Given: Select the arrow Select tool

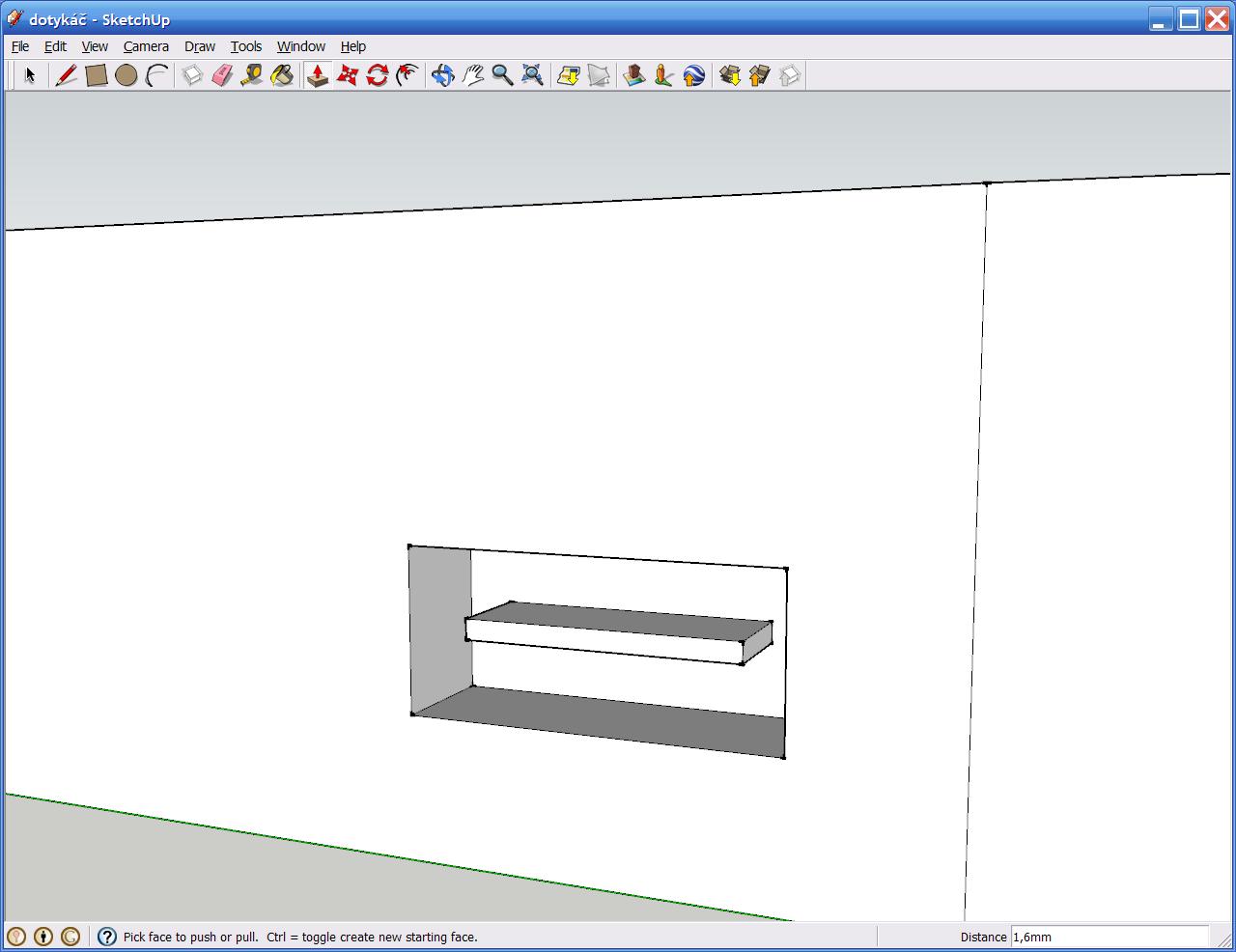Looking at the screenshot, I should point(30,75).
